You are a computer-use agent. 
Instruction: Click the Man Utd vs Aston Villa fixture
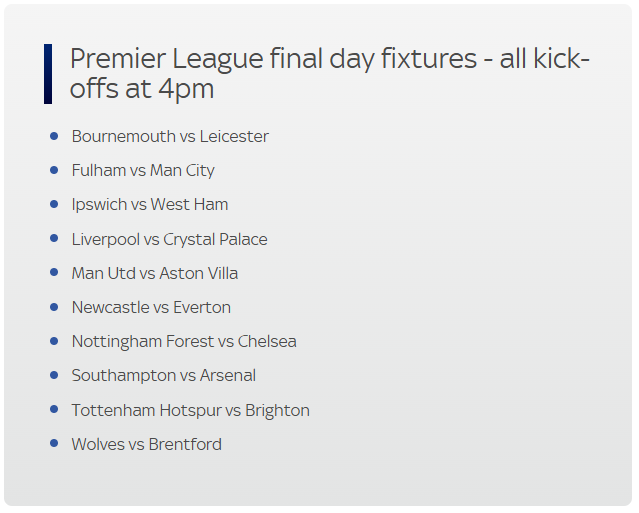click(155, 273)
